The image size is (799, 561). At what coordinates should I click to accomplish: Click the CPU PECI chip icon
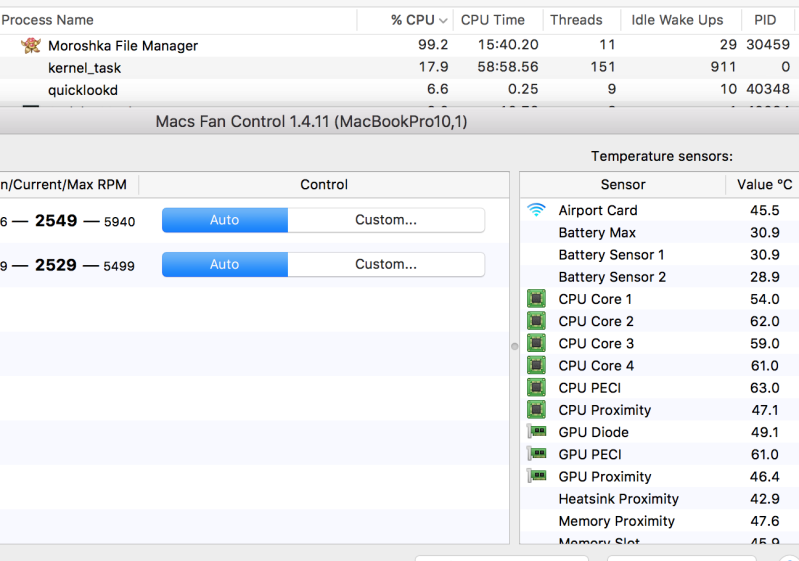[537, 388]
